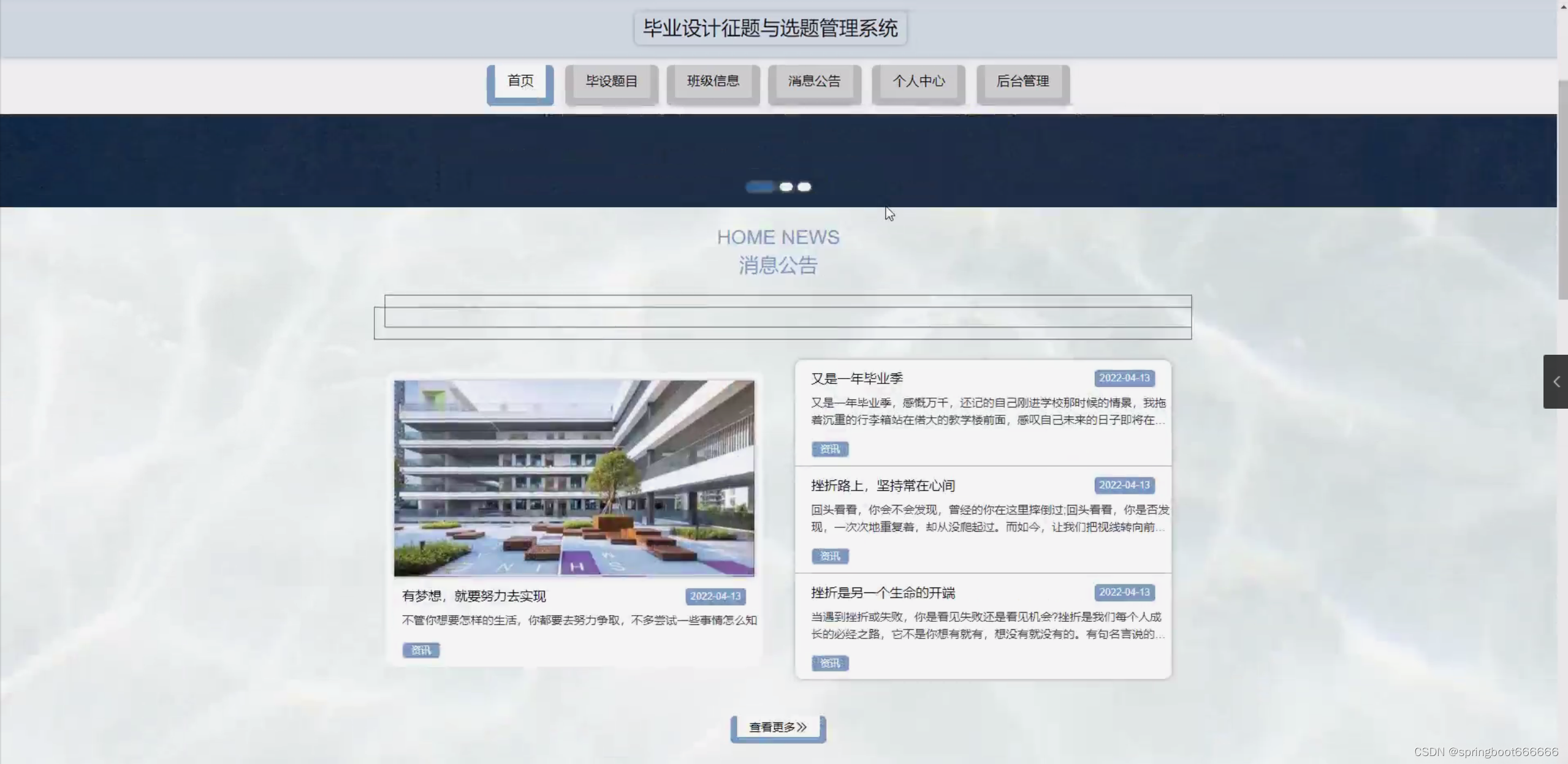The image size is (1568, 764).
Task: Go to the 毕设题目 tab
Action: 611,81
